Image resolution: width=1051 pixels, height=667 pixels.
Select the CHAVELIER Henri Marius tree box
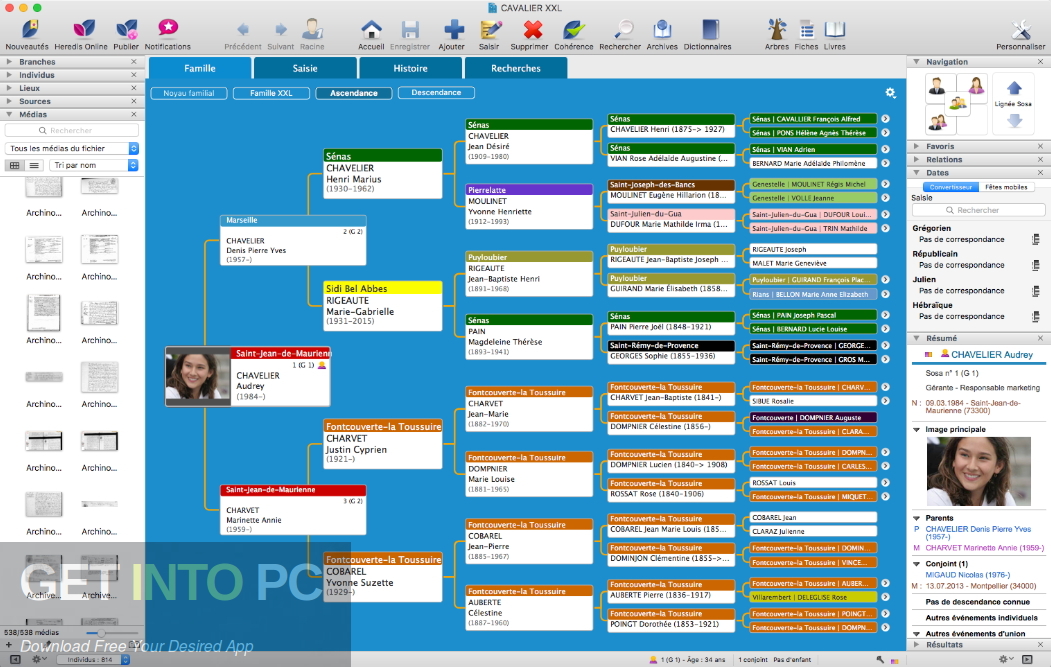(382, 174)
